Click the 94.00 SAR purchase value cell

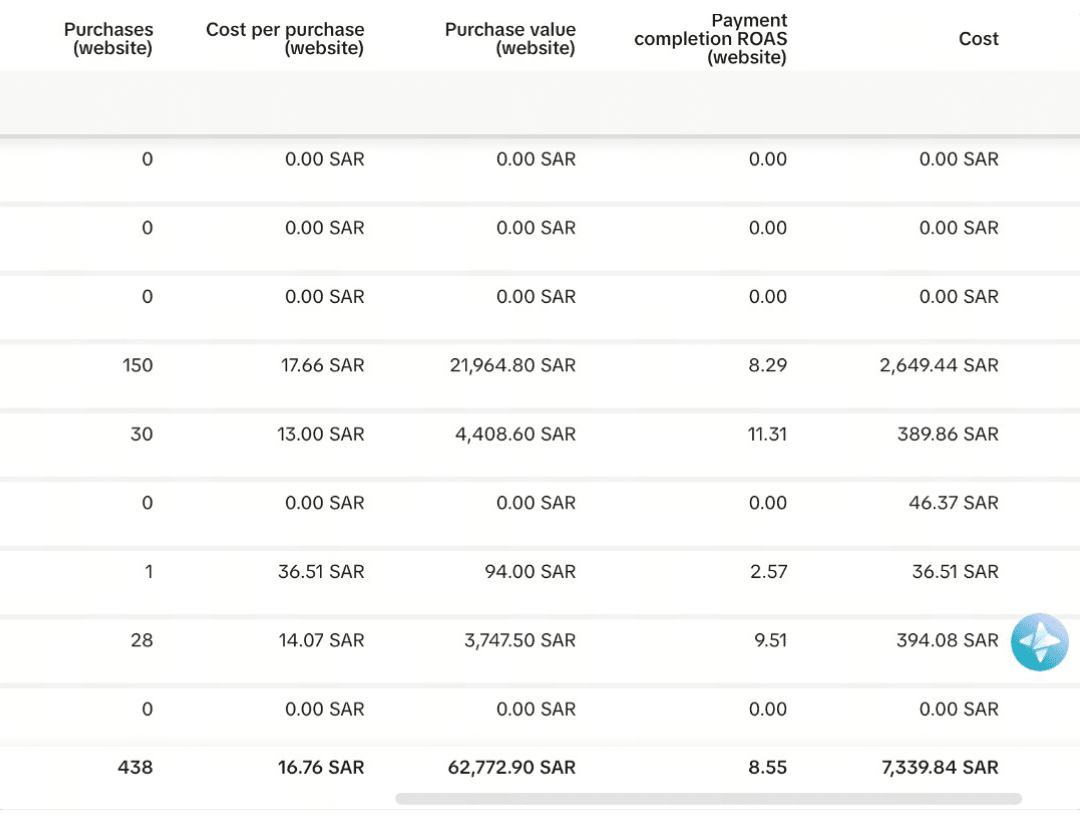click(530, 572)
